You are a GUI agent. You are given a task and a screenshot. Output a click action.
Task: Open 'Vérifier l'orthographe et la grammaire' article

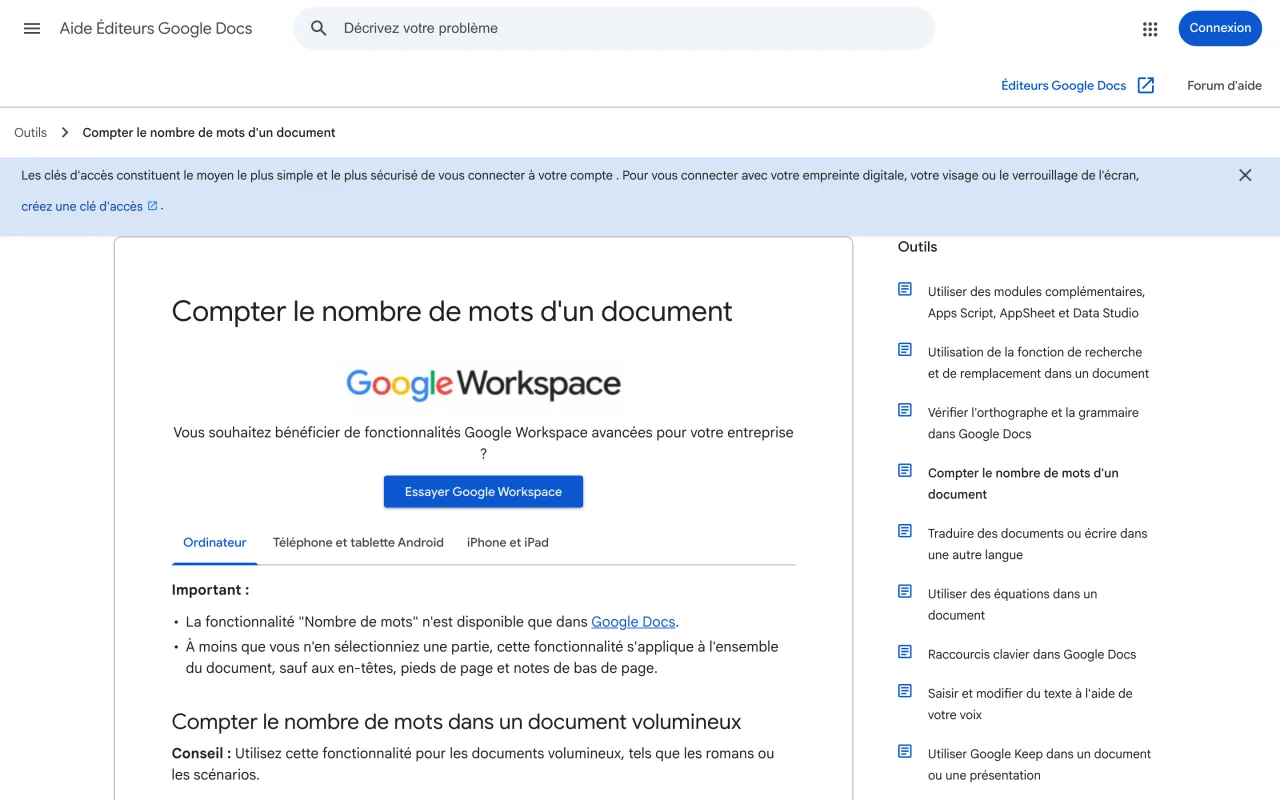(x=1033, y=423)
